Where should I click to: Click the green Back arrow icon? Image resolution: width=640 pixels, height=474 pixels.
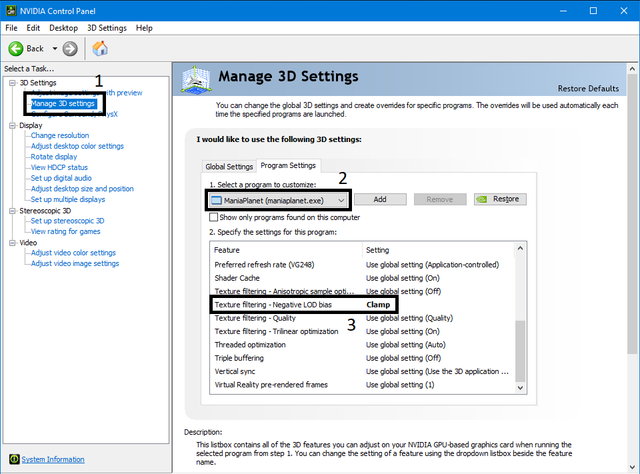click(x=16, y=49)
